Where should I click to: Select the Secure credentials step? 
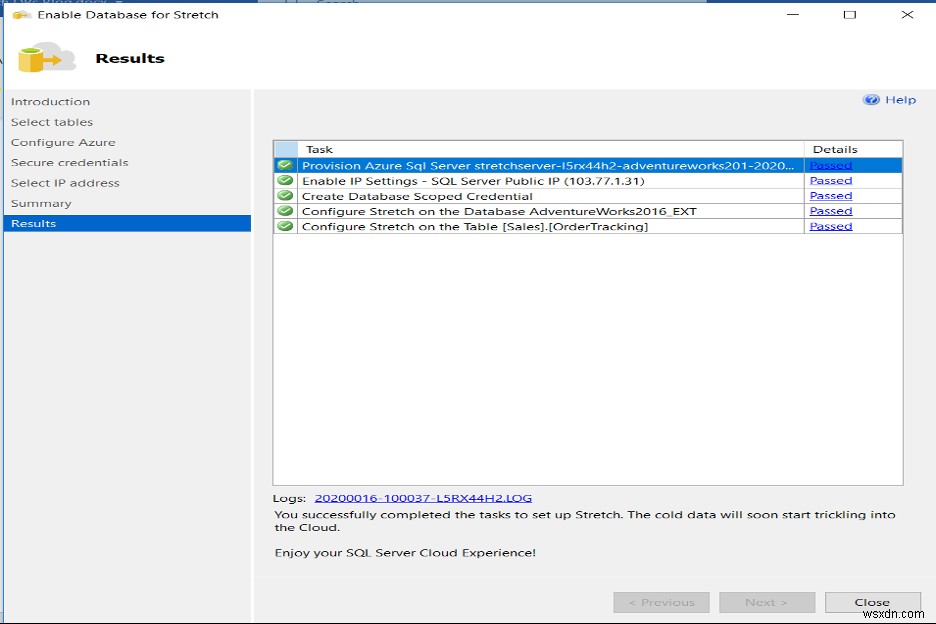69,162
